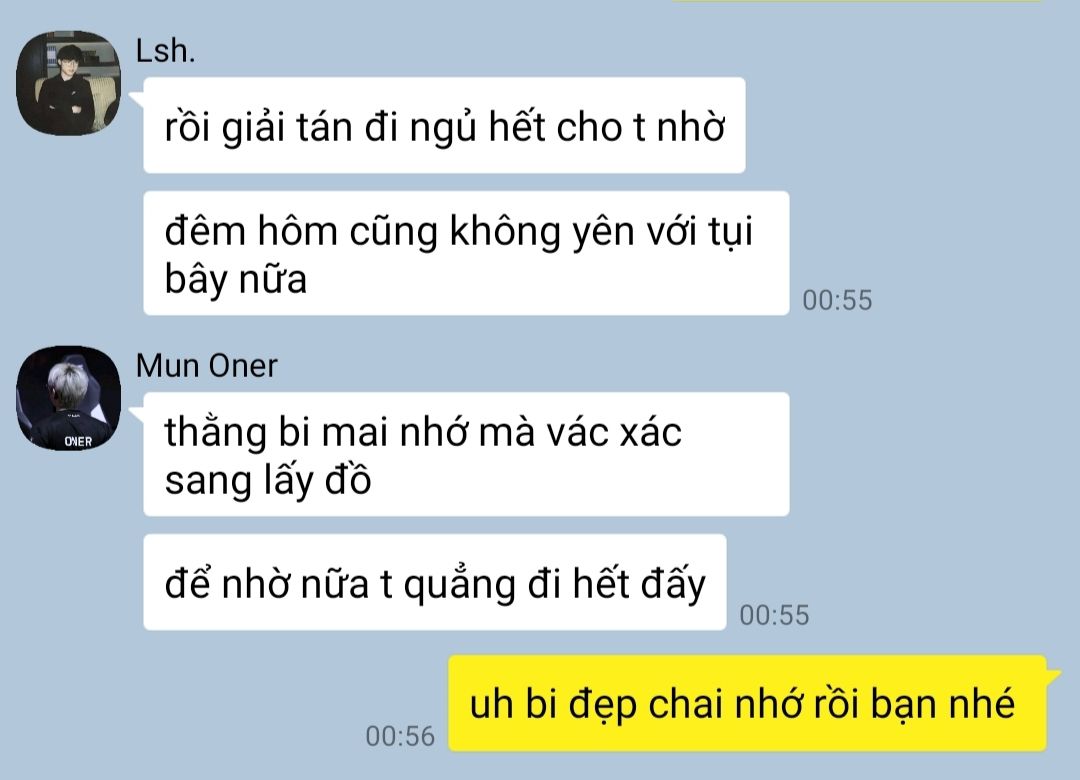Viewport: 1080px width, 780px height.
Task: Select yellow message 'uh bi đẹp chai nhớ rồi bạn nhé'
Action: pyautogui.click(x=747, y=704)
